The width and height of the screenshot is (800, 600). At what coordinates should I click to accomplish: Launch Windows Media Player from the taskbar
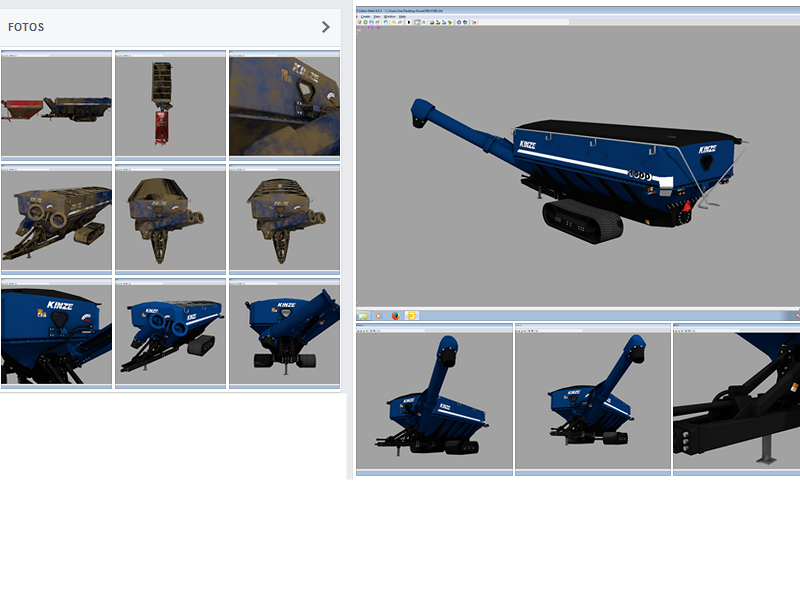tap(379, 316)
